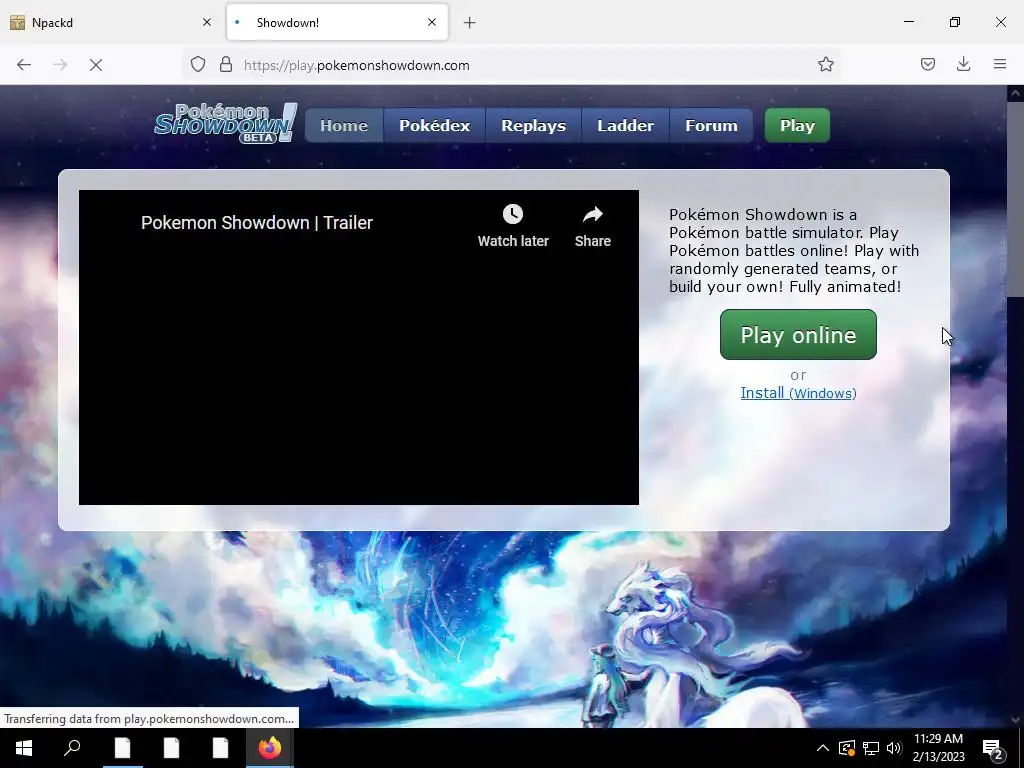Click the Share arrow icon on video
Viewport: 1024px width, 768px height.
pyautogui.click(x=592, y=214)
